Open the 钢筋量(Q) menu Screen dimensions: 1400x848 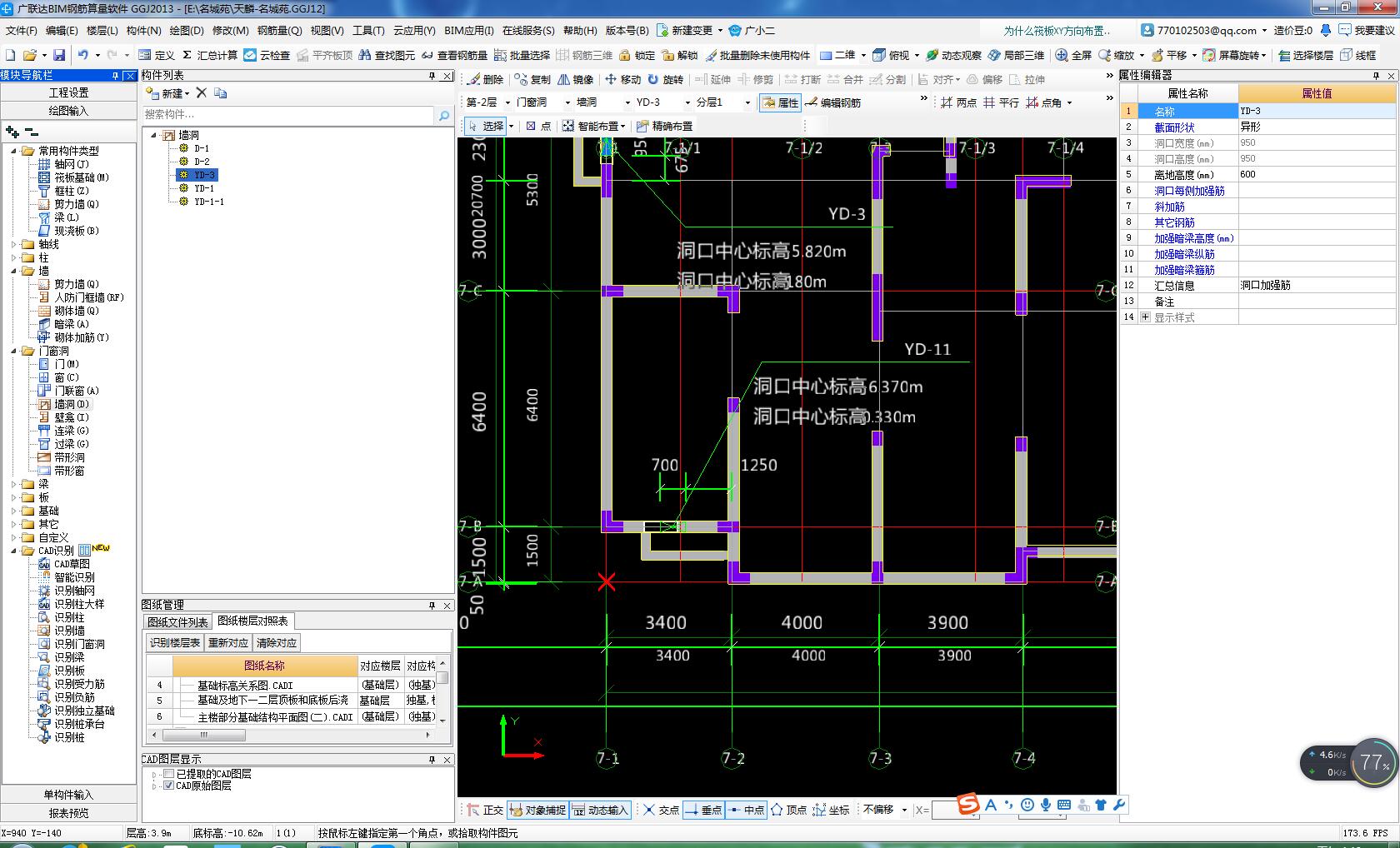pos(279,31)
